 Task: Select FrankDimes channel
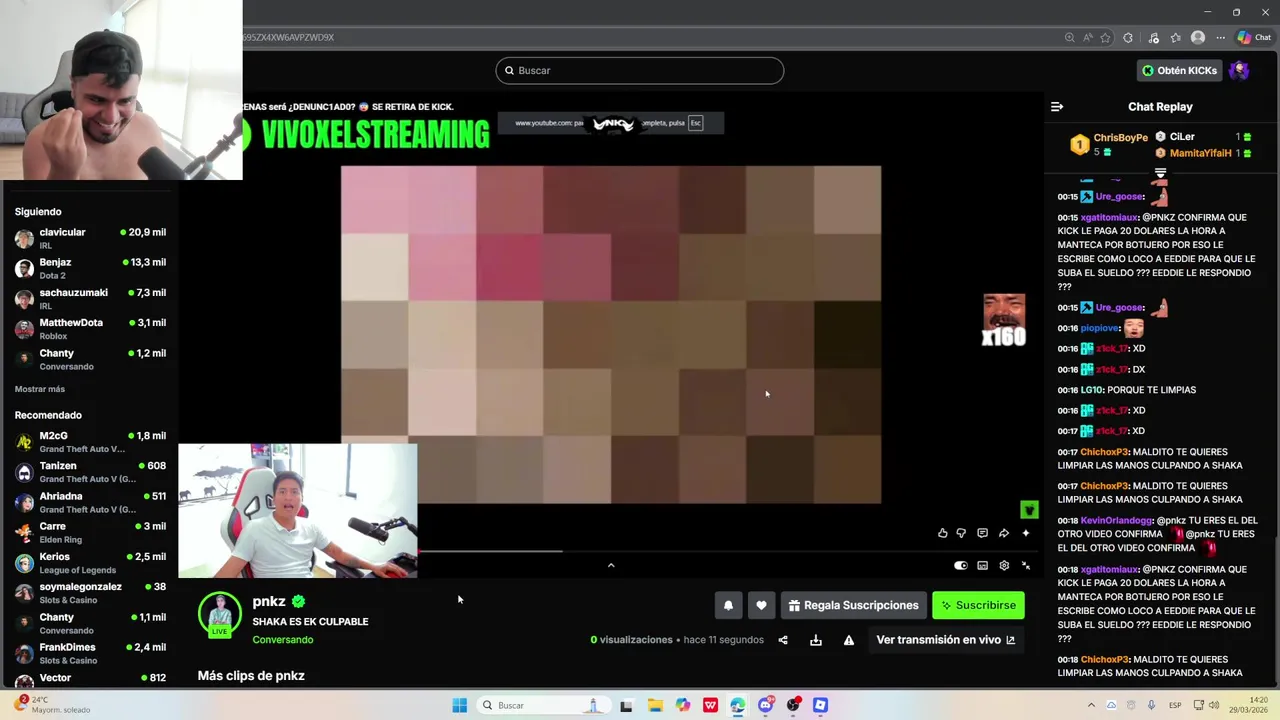pyautogui.click(x=90, y=653)
